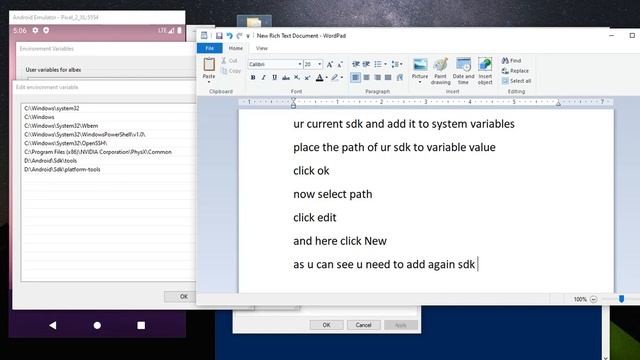Place cursor after 'now select path' line

pos(373,194)
